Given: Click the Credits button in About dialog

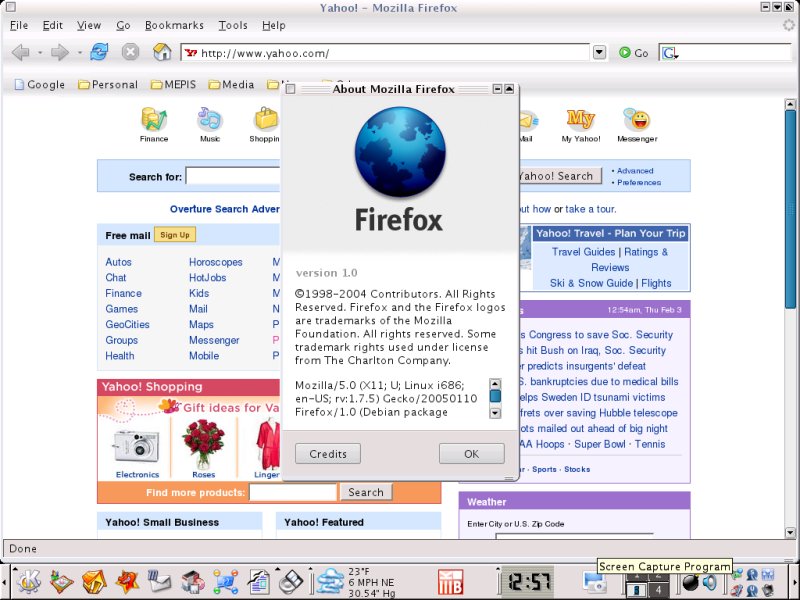Looking at the screenshot, I should tap(328, 454).
